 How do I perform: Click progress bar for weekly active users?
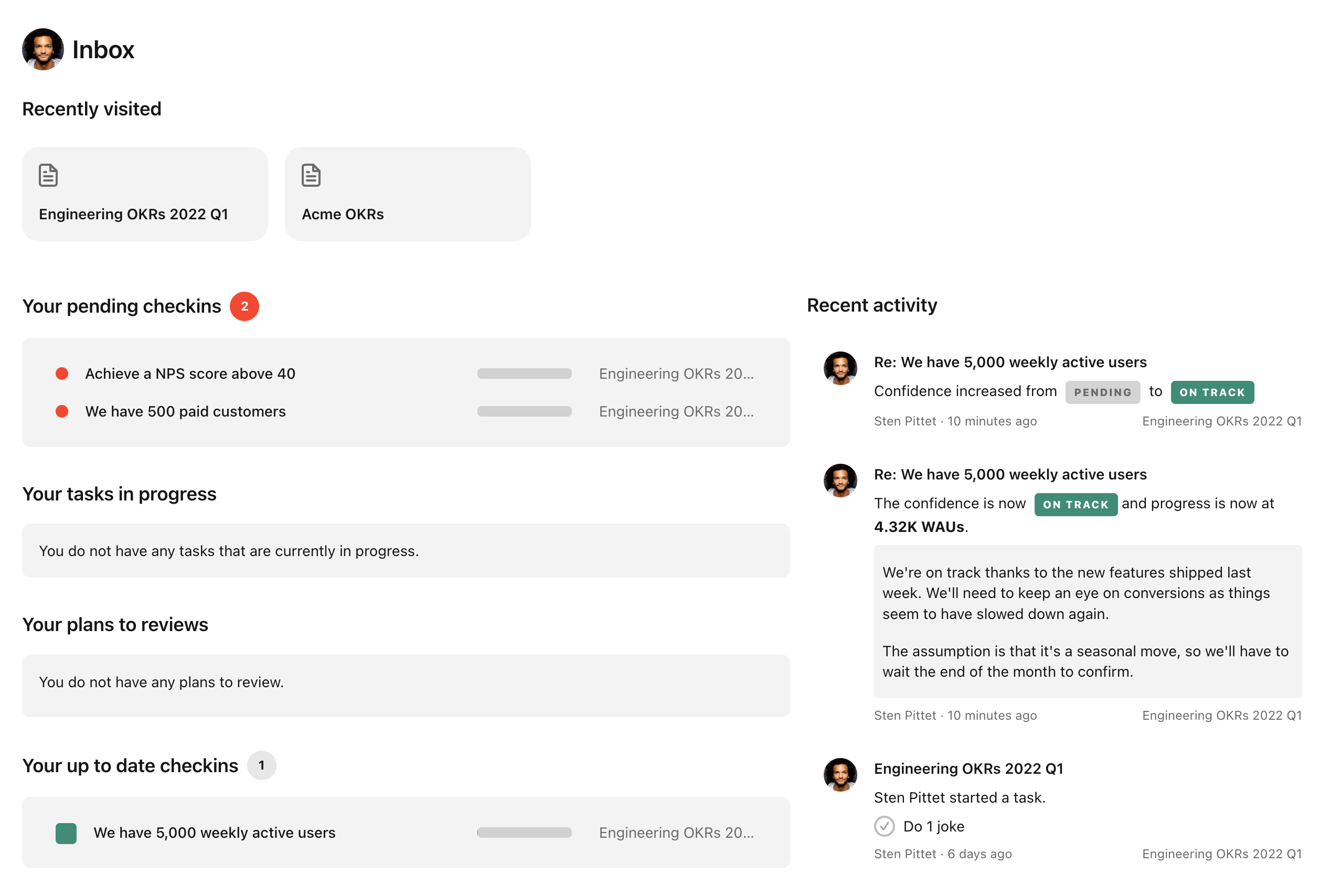tap(524, 833)
